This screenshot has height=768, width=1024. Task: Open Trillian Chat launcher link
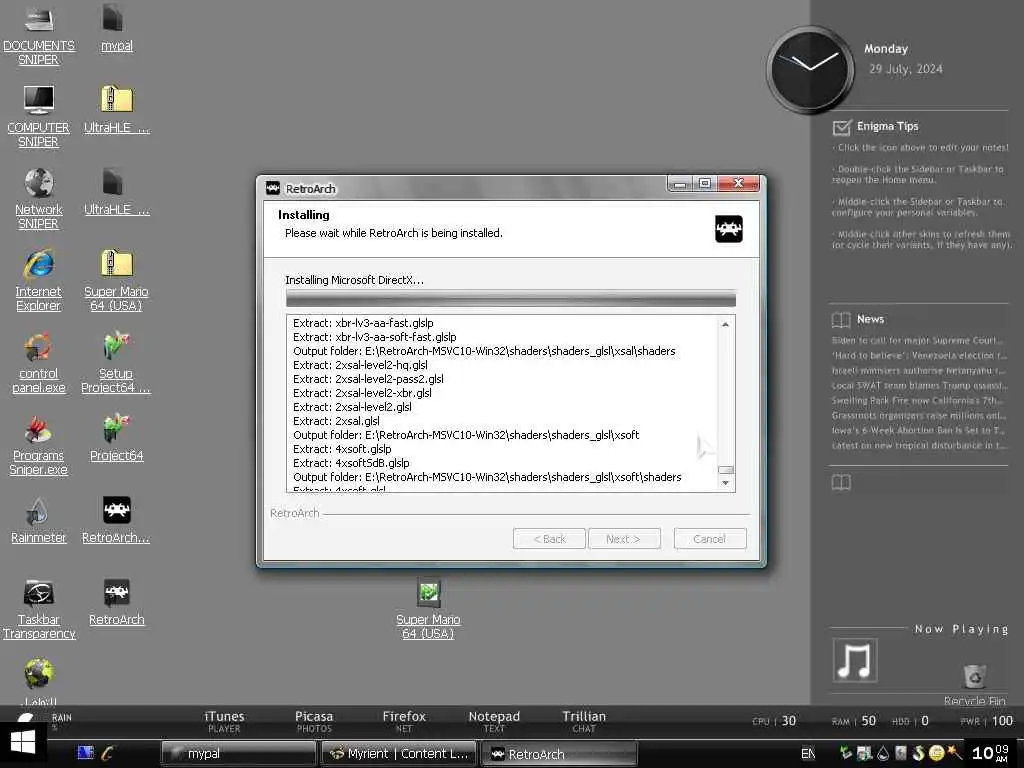point(584,722)
